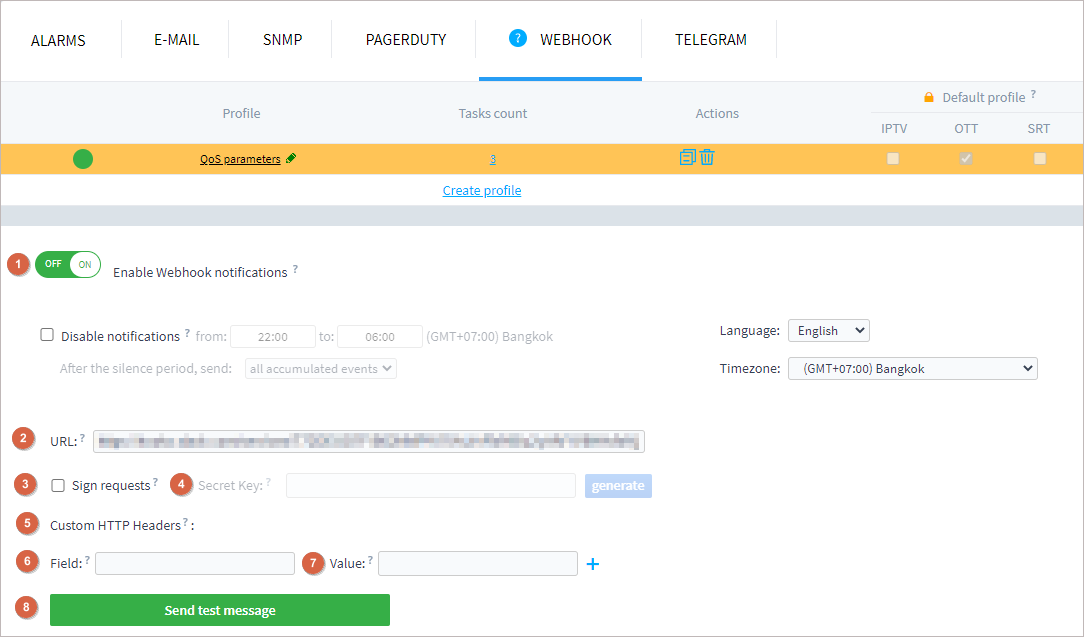Open the Timezone dropdown showing Bangkok
Screen dimensions: 1084x637
(x=912, y=368)
